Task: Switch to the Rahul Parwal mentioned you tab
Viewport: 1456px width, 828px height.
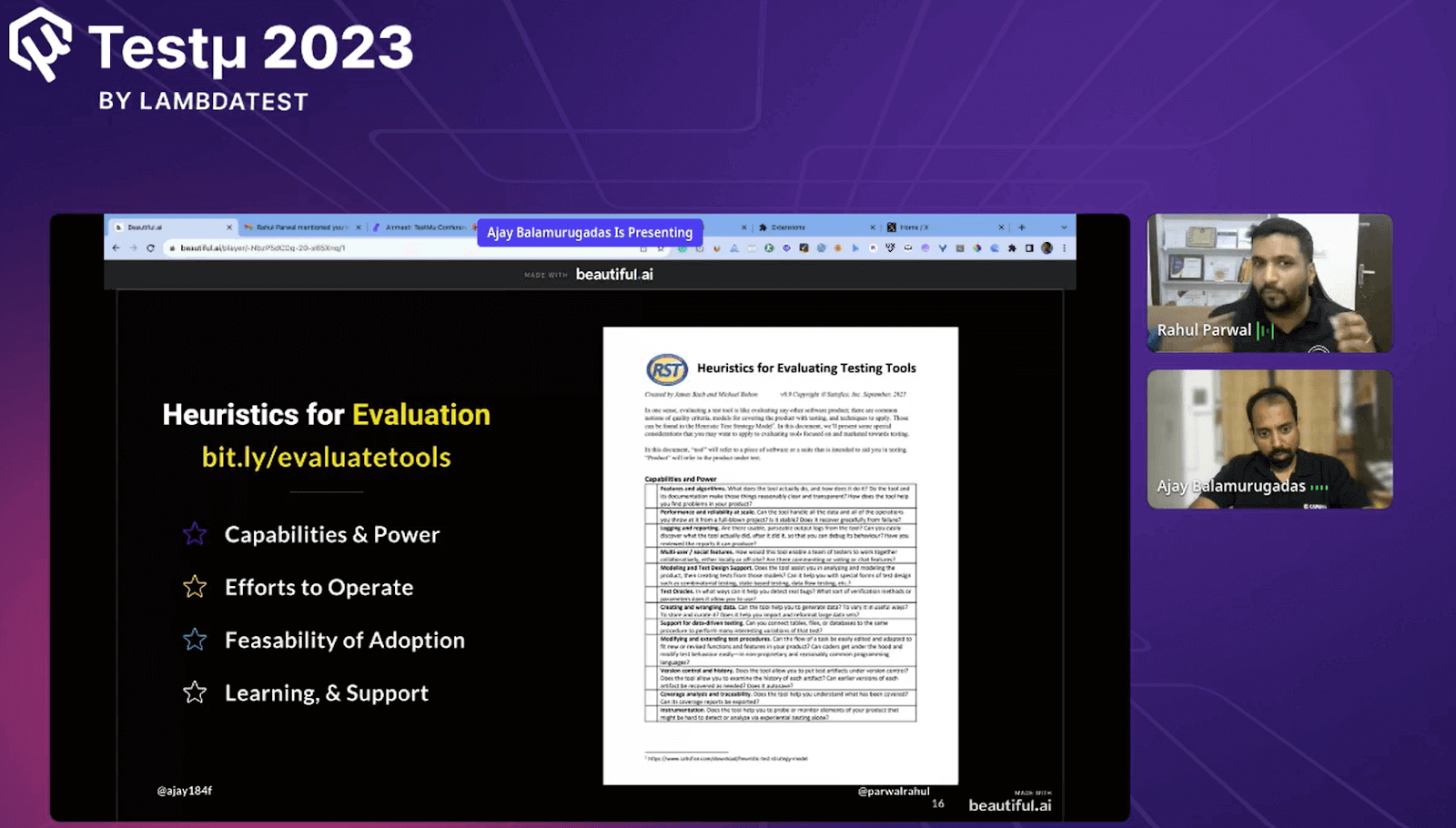Action: point(301,227)
